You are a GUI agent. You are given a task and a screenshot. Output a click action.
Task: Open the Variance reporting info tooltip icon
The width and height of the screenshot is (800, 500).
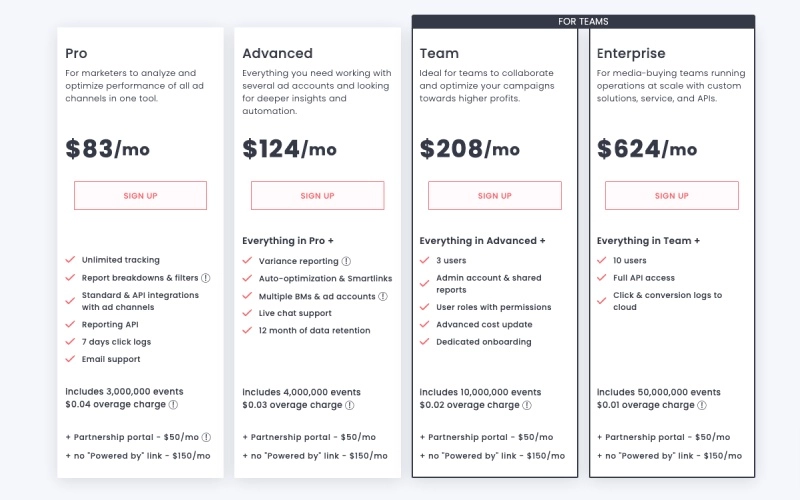pos(346,261)
